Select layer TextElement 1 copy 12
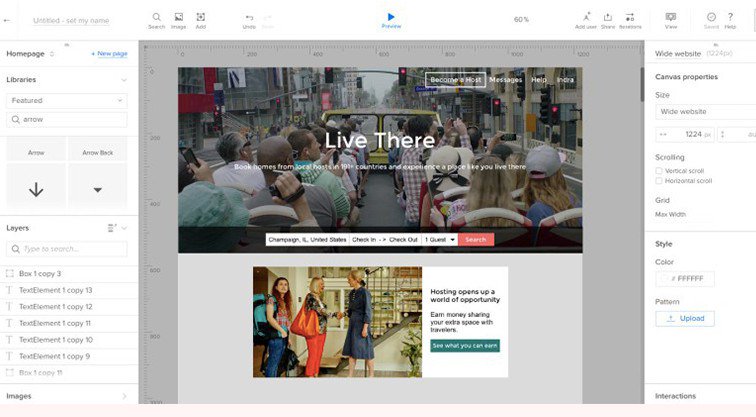 pyautogui.click(x=69, y=307)
